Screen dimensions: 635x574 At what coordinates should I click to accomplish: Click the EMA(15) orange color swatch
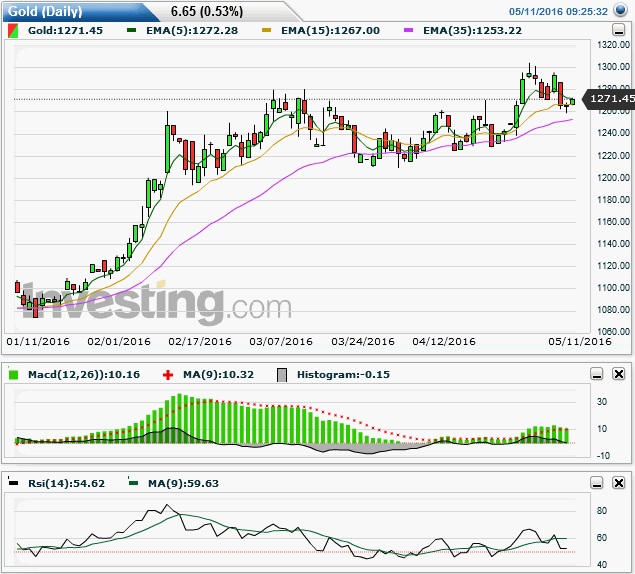point(266,30)
